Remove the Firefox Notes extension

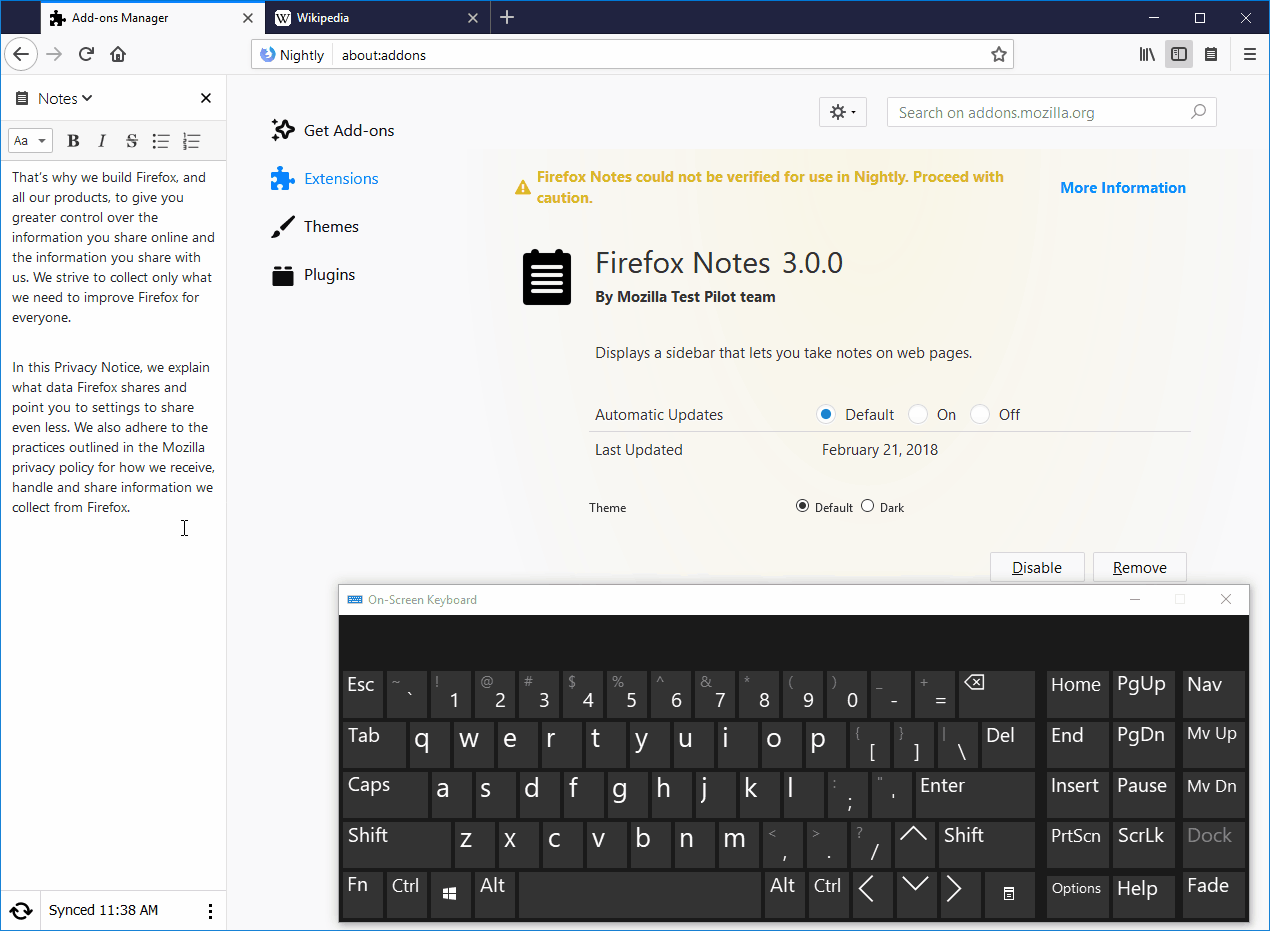pyautogui.click(x=1139, y=567)
